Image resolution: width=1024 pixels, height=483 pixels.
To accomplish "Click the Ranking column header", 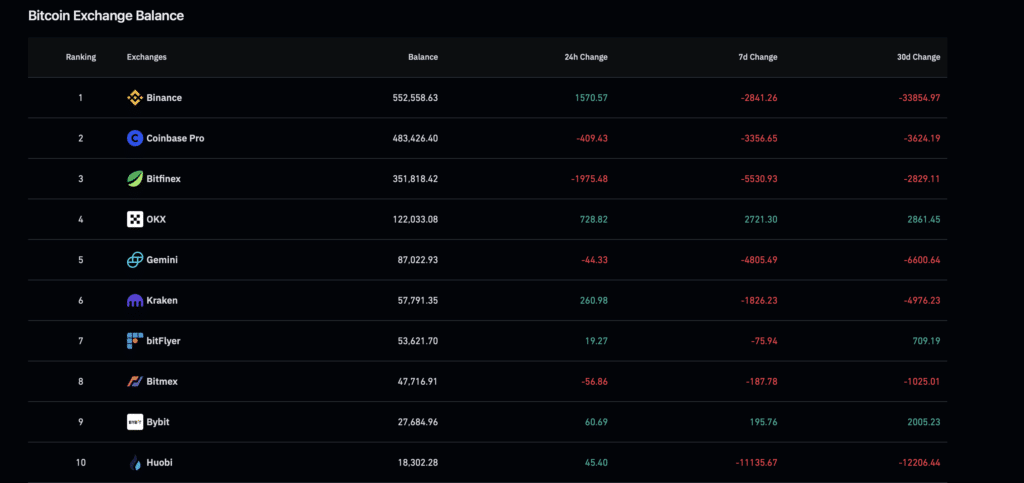I will [x=81, y=57].
